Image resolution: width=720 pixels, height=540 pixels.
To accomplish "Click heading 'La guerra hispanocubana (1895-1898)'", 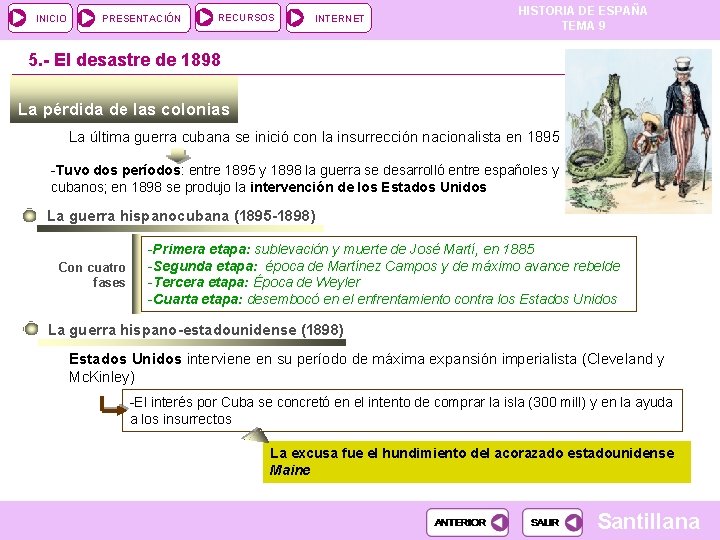I will coord(181,216).
